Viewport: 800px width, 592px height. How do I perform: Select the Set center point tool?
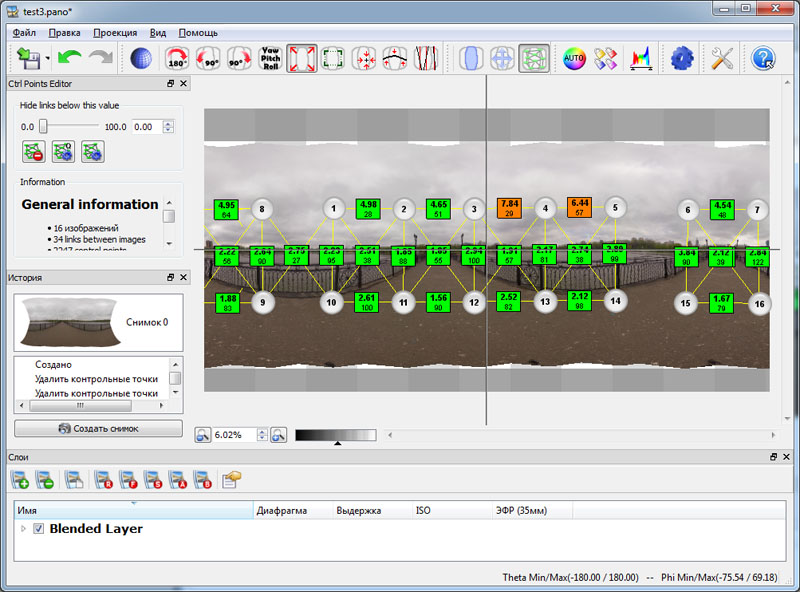tap(364, 58)
